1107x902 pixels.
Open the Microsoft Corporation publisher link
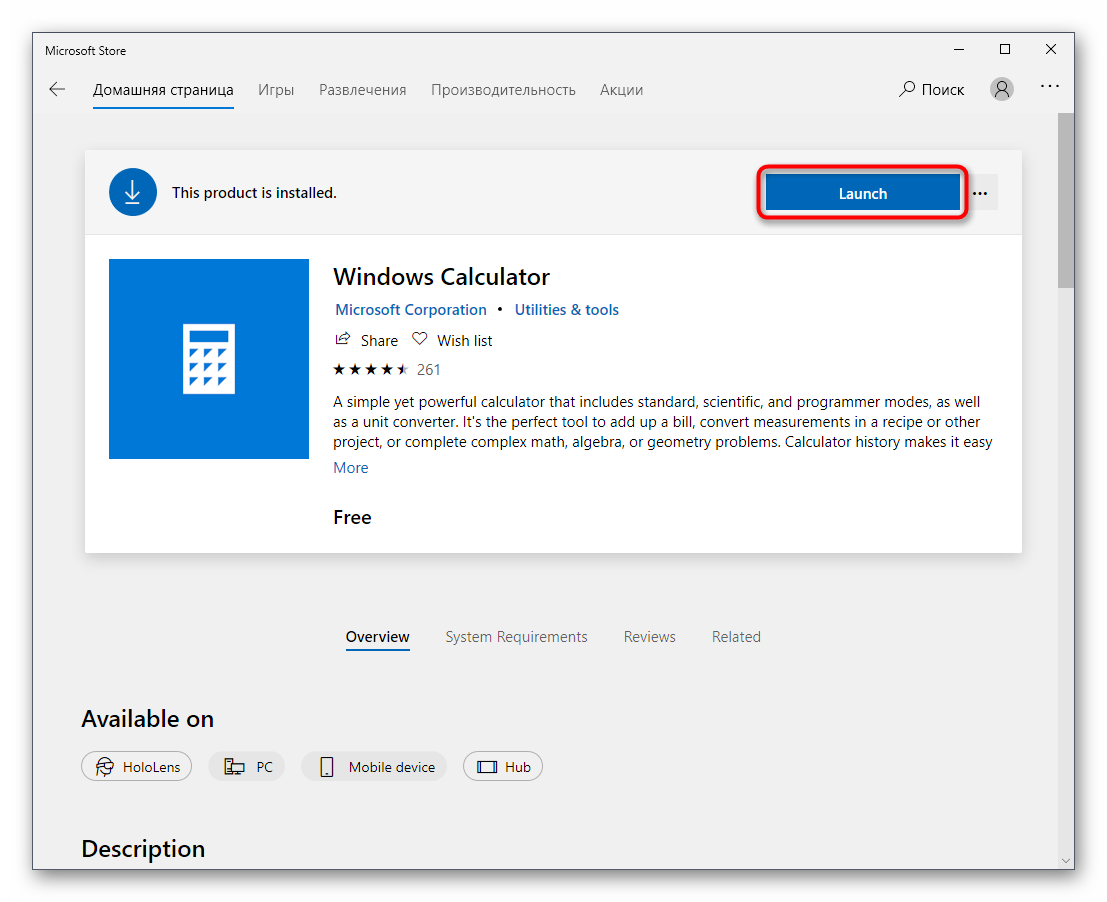pyautogui.click(x=411, y=310)
